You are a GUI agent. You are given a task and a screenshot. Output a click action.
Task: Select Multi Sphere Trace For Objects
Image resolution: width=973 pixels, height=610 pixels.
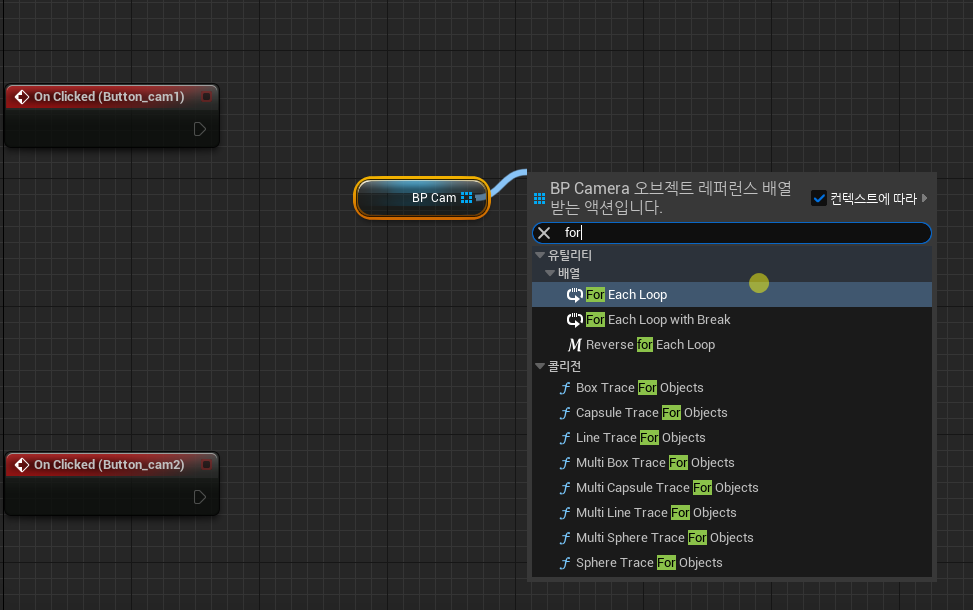tap(732, 537)
